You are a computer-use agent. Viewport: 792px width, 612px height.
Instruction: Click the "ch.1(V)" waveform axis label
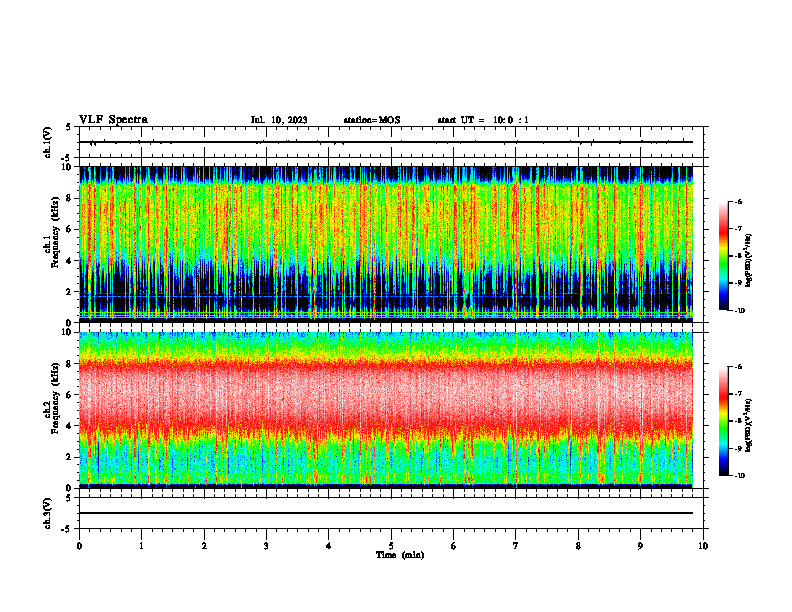(x=48, y=142)
